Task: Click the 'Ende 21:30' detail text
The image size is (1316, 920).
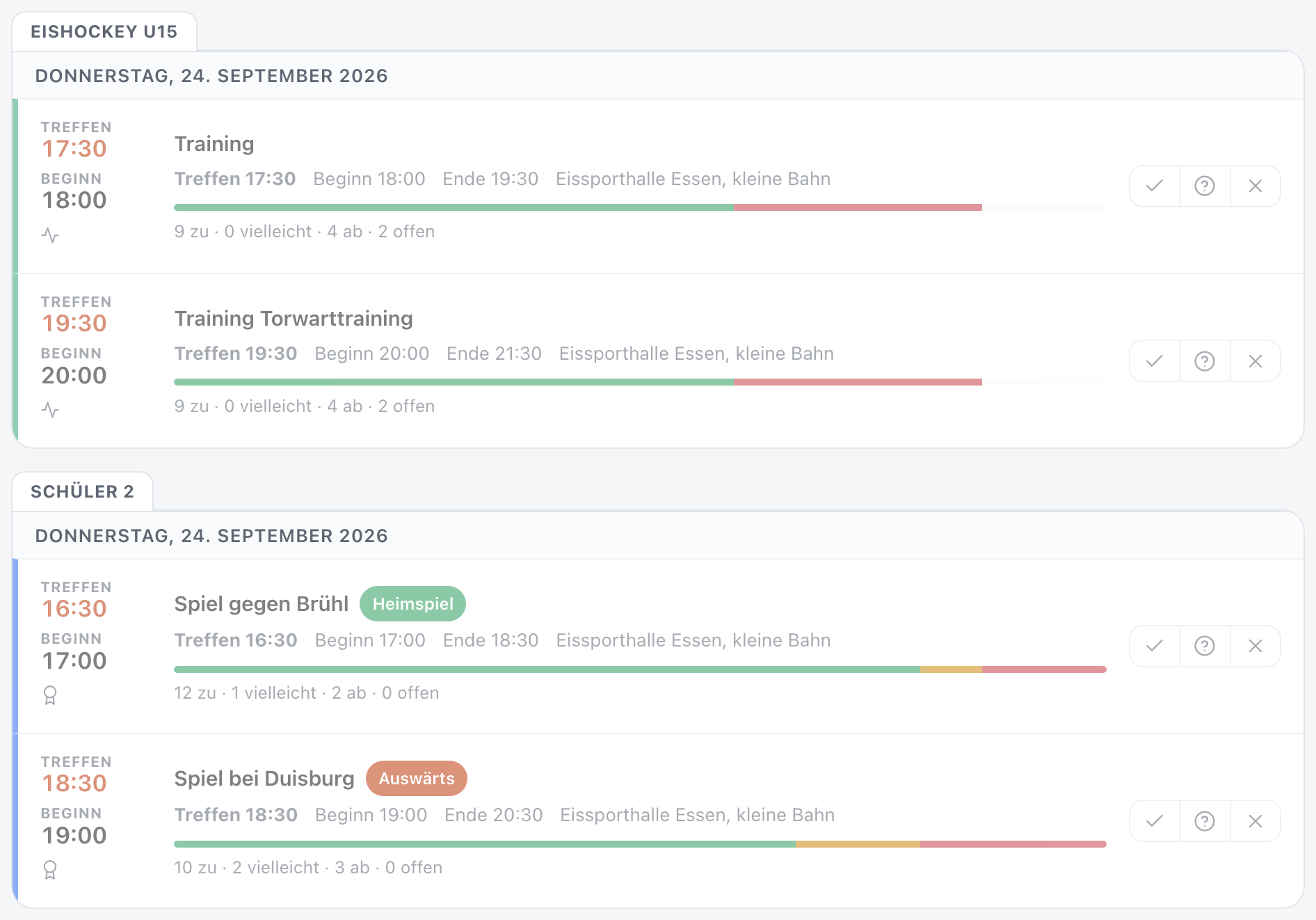Action: click(494, 354)
